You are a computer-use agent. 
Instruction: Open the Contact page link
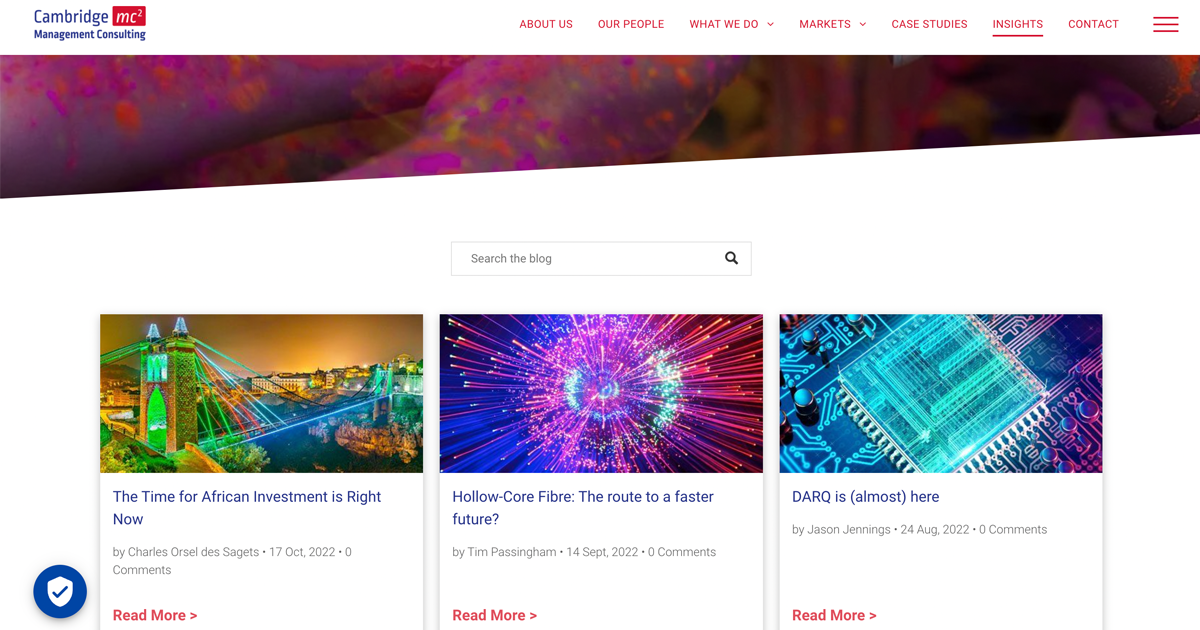pyautogui.click(x=1093, y=25)
